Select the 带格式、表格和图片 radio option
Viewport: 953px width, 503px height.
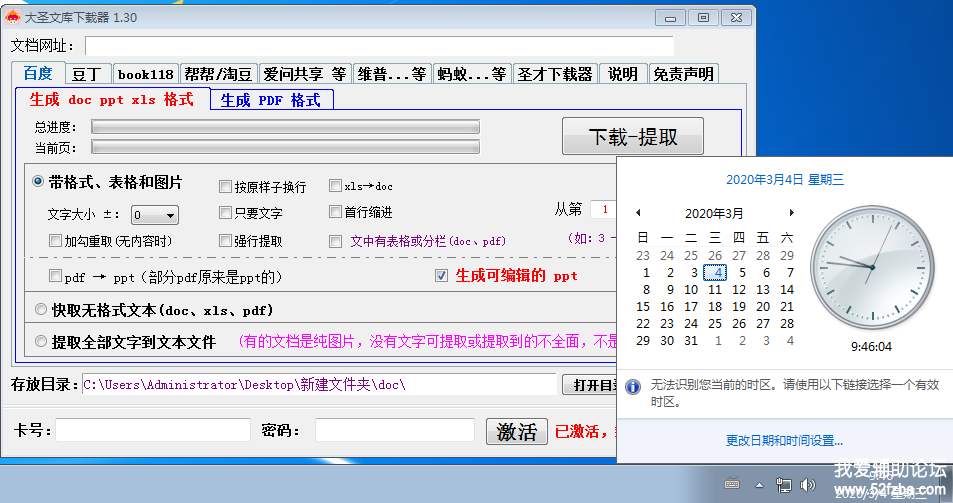(x=38, y=182)
